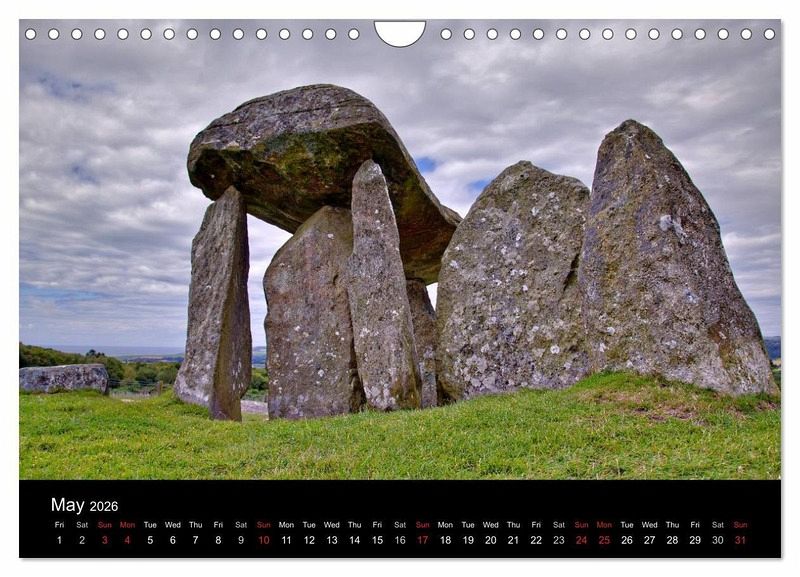Select Sunday day 10

pos(264,540)
